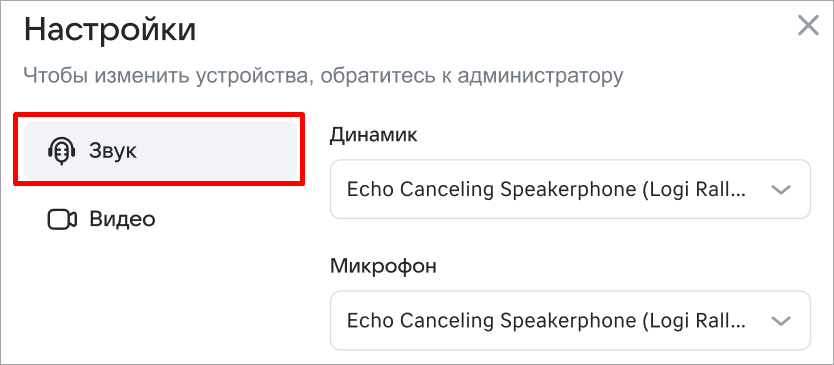Click the chevron arrow in the Микрофон field

point(781,321)
